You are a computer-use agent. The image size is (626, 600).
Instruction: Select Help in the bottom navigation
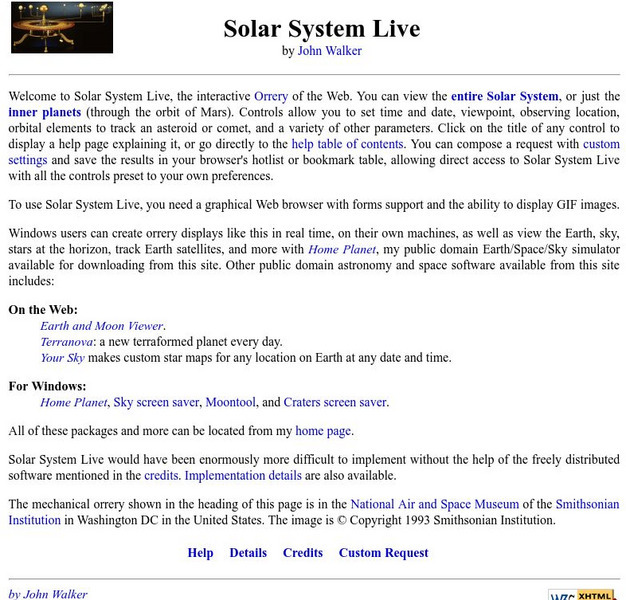(200, 553)
